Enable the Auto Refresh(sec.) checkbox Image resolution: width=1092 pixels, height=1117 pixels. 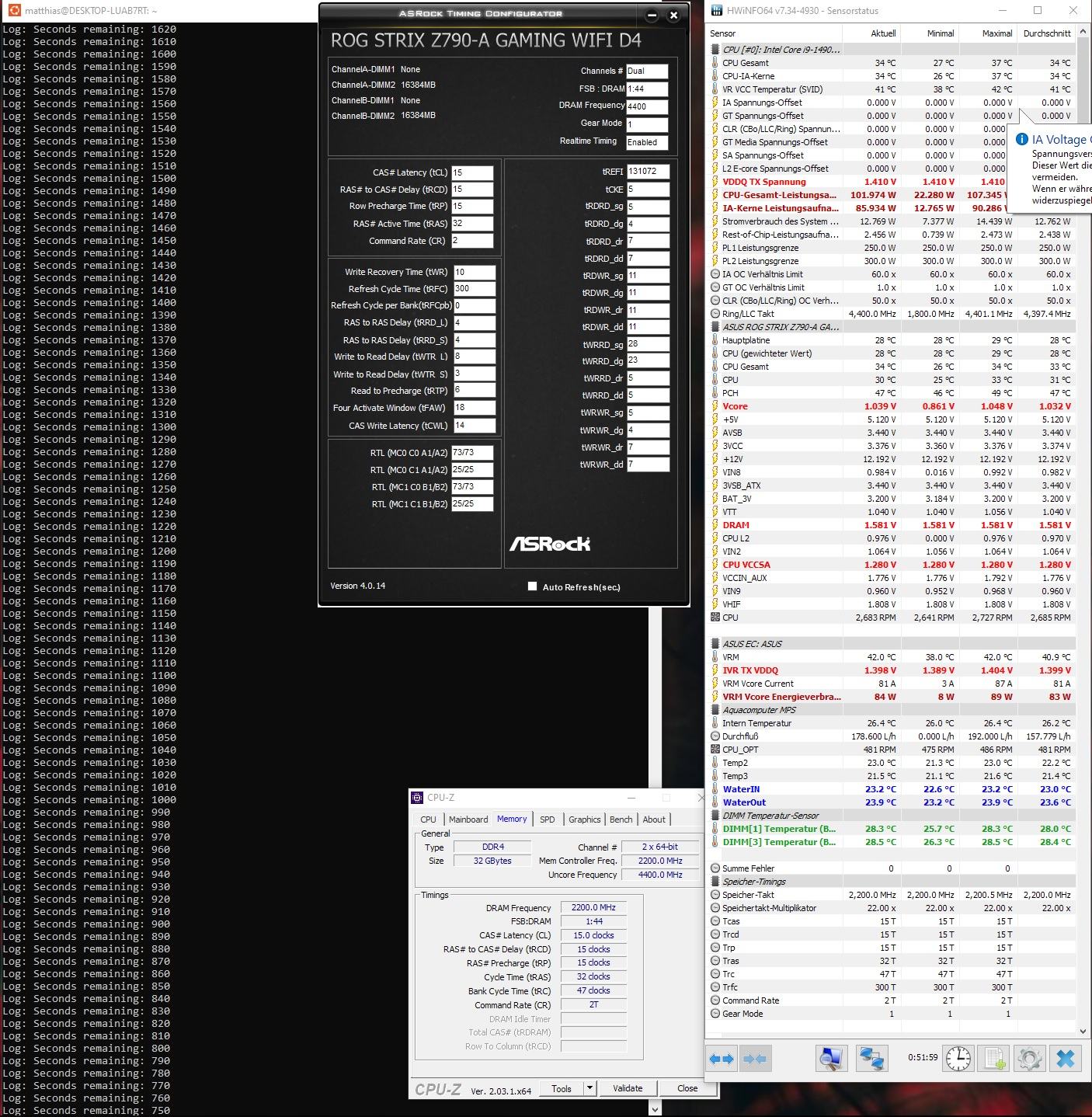pos(532,586)
